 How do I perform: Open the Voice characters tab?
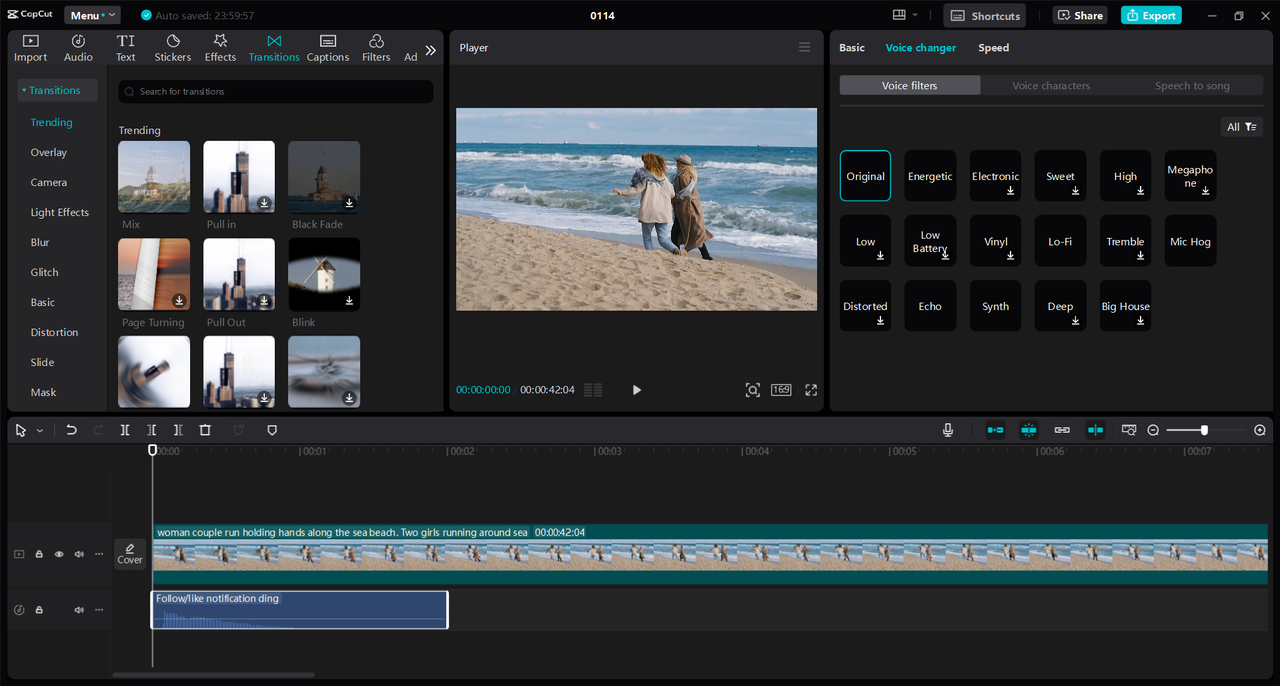click(1051, 86)
